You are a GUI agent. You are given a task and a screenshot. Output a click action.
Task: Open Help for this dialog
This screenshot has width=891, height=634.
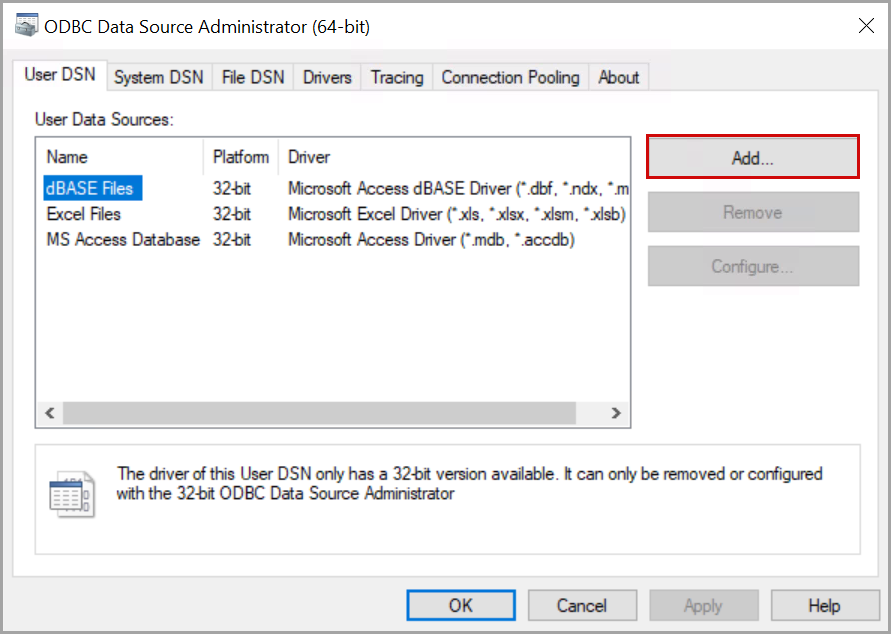point(824,605)
